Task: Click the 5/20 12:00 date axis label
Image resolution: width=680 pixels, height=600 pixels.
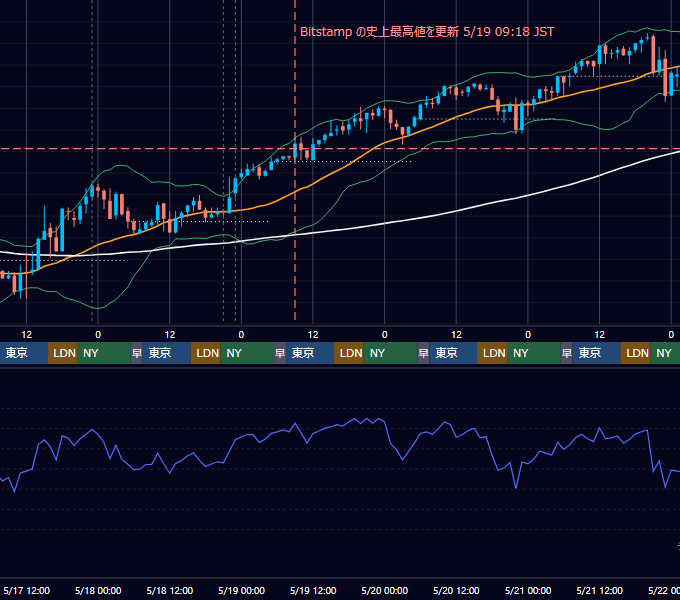Action: pyautogui.click(x=456, y=590)
